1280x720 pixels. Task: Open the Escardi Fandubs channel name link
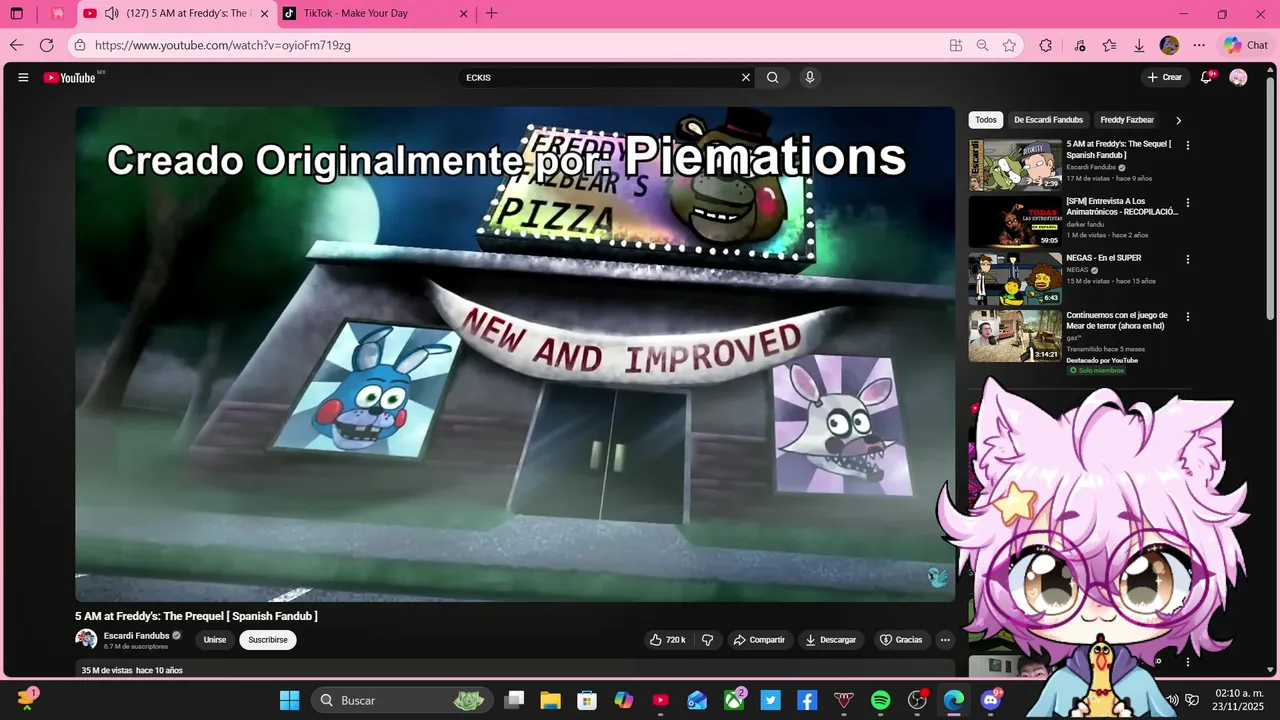point(136,635)
